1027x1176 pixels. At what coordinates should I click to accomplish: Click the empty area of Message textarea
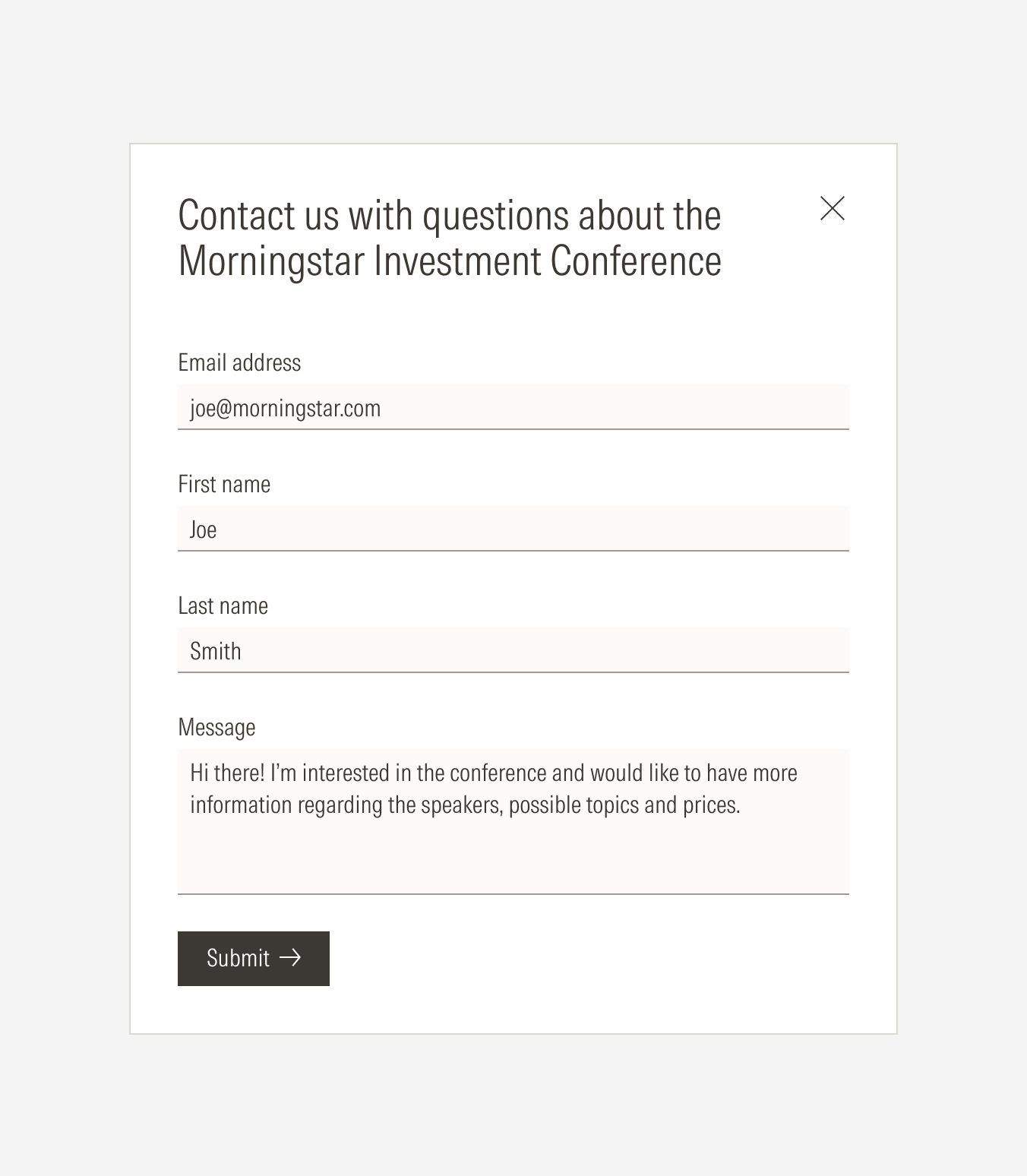coord(513,855)
